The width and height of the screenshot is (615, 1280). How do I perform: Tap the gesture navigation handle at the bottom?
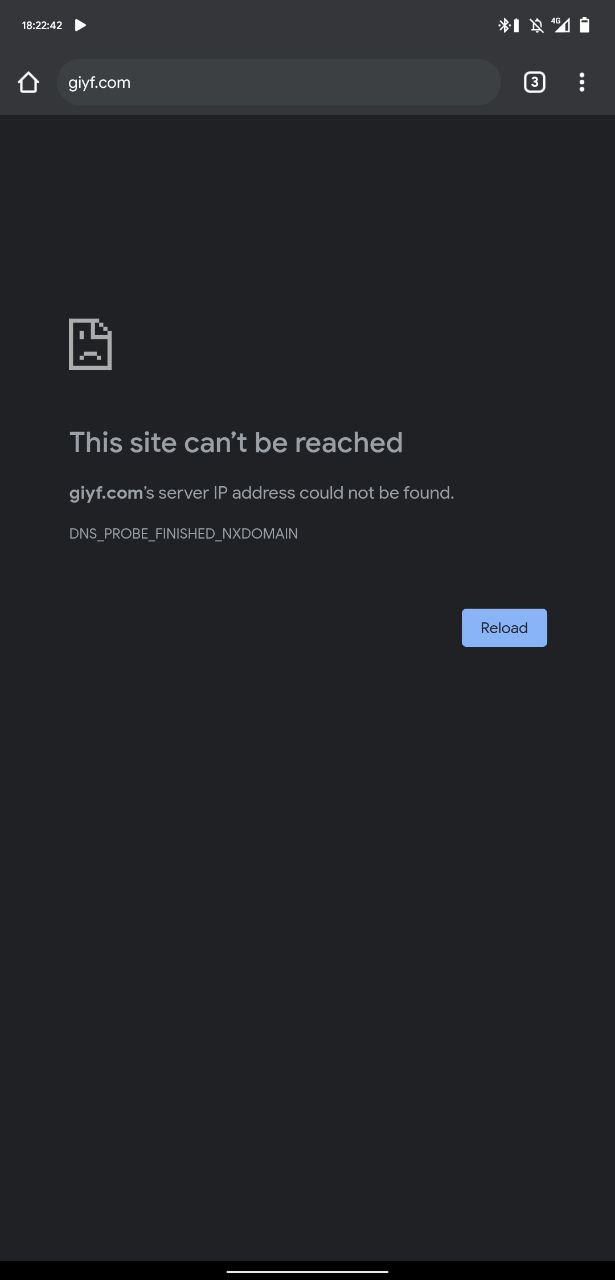coord(307,1271)
